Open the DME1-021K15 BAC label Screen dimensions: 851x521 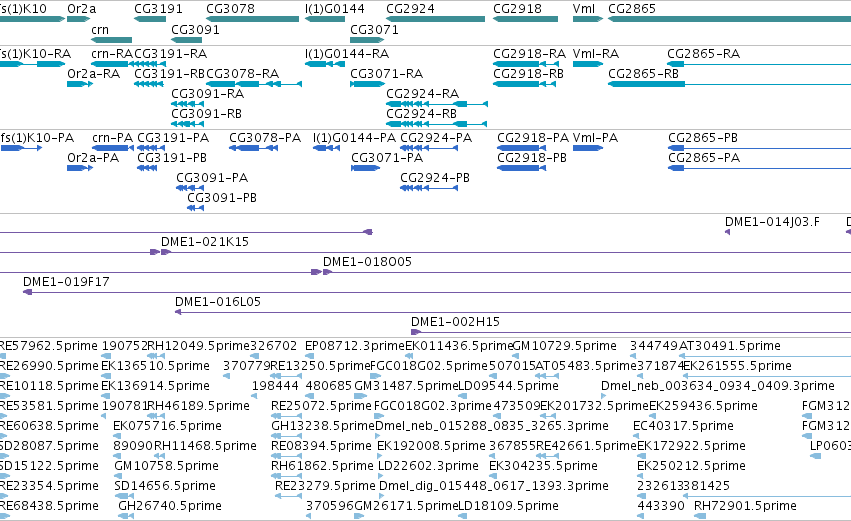(x=205, y=242)
